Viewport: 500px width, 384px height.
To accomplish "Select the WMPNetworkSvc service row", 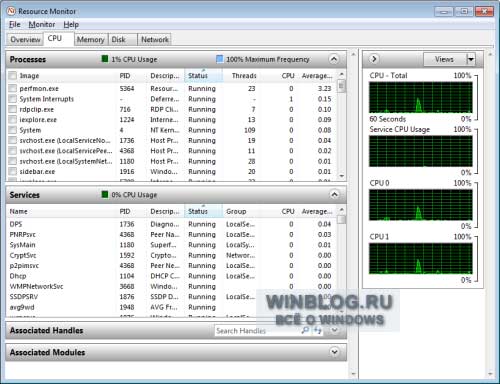I will click(x=171, y=286).
